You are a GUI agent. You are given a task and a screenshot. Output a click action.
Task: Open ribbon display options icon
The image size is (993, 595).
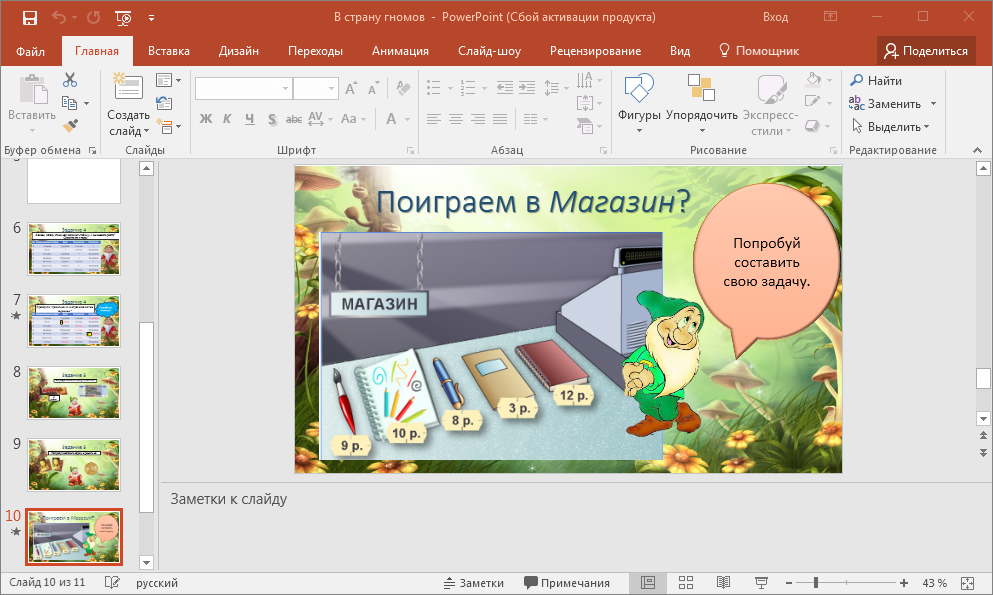[830, 17]
